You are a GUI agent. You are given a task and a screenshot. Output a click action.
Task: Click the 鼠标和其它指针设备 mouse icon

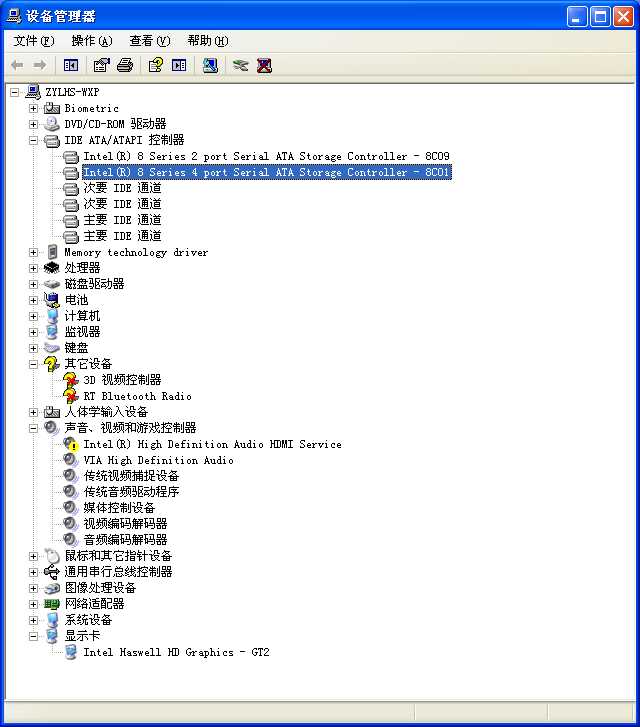tap(52, 555)
